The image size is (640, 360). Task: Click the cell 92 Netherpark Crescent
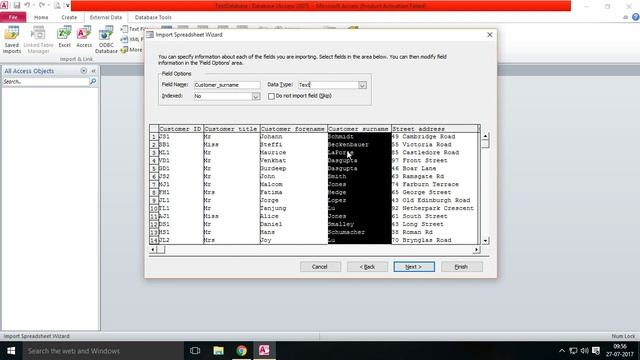click(433, 208)
